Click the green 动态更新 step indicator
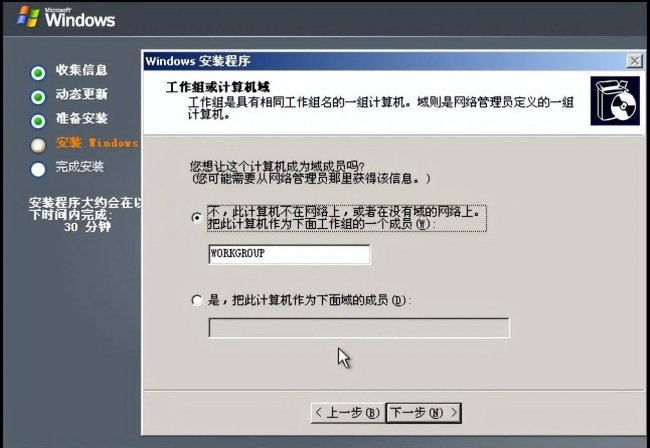The height and width of the screenshot is (448, 650). point(38,97)
